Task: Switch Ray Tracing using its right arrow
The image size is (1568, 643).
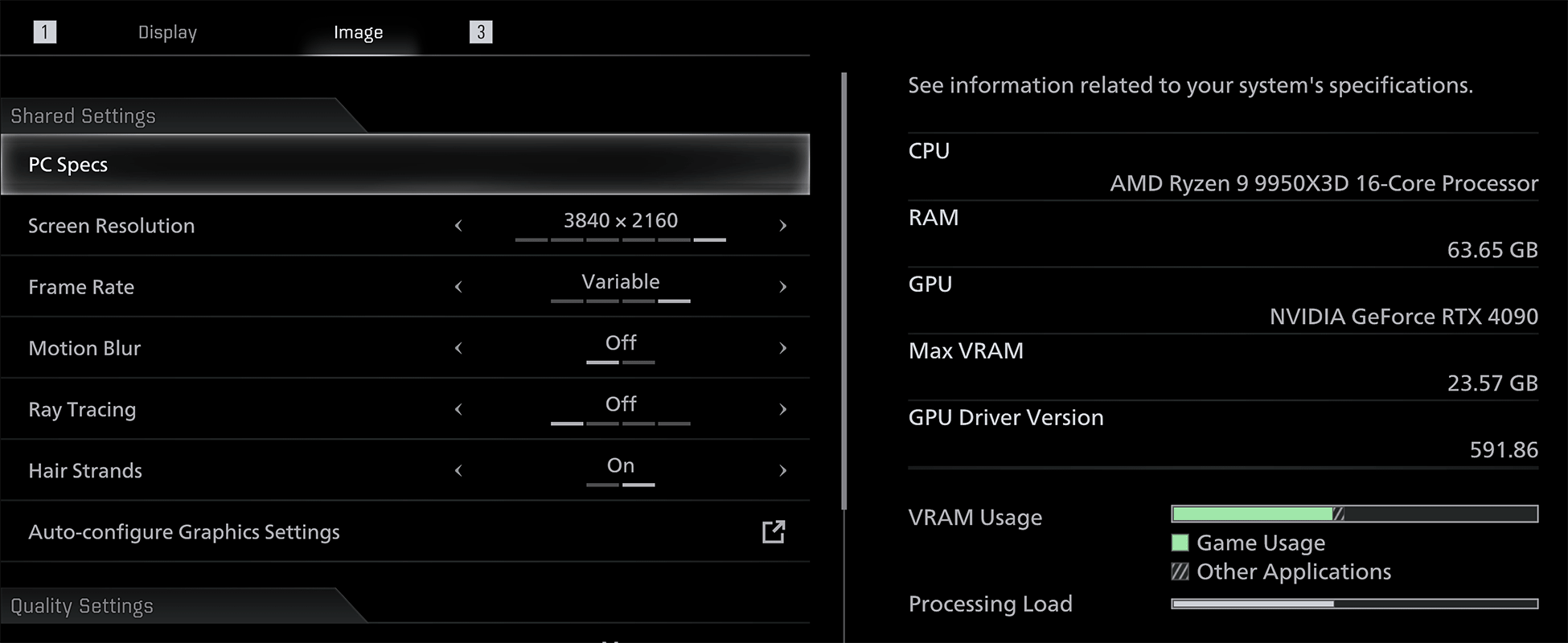Action: (782, 409)
